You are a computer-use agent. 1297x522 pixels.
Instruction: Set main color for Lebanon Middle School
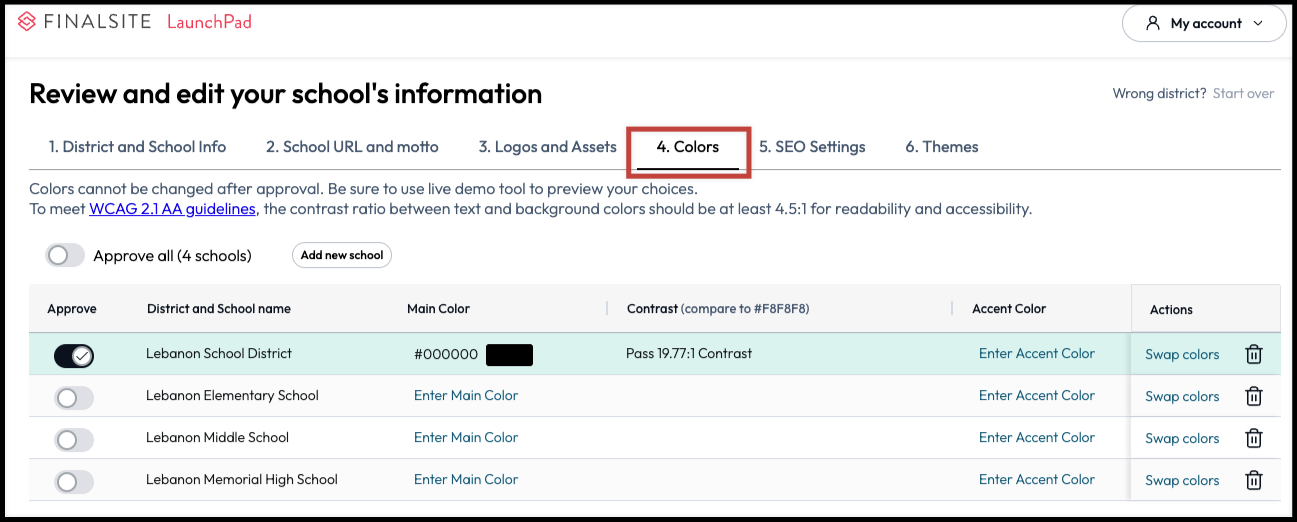coord(466,437)
